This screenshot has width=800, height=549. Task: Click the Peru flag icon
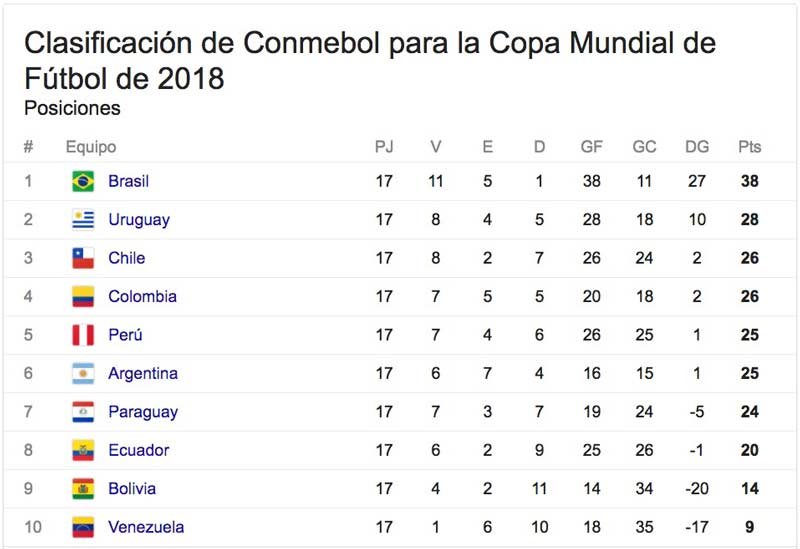(x=83, y=335)
